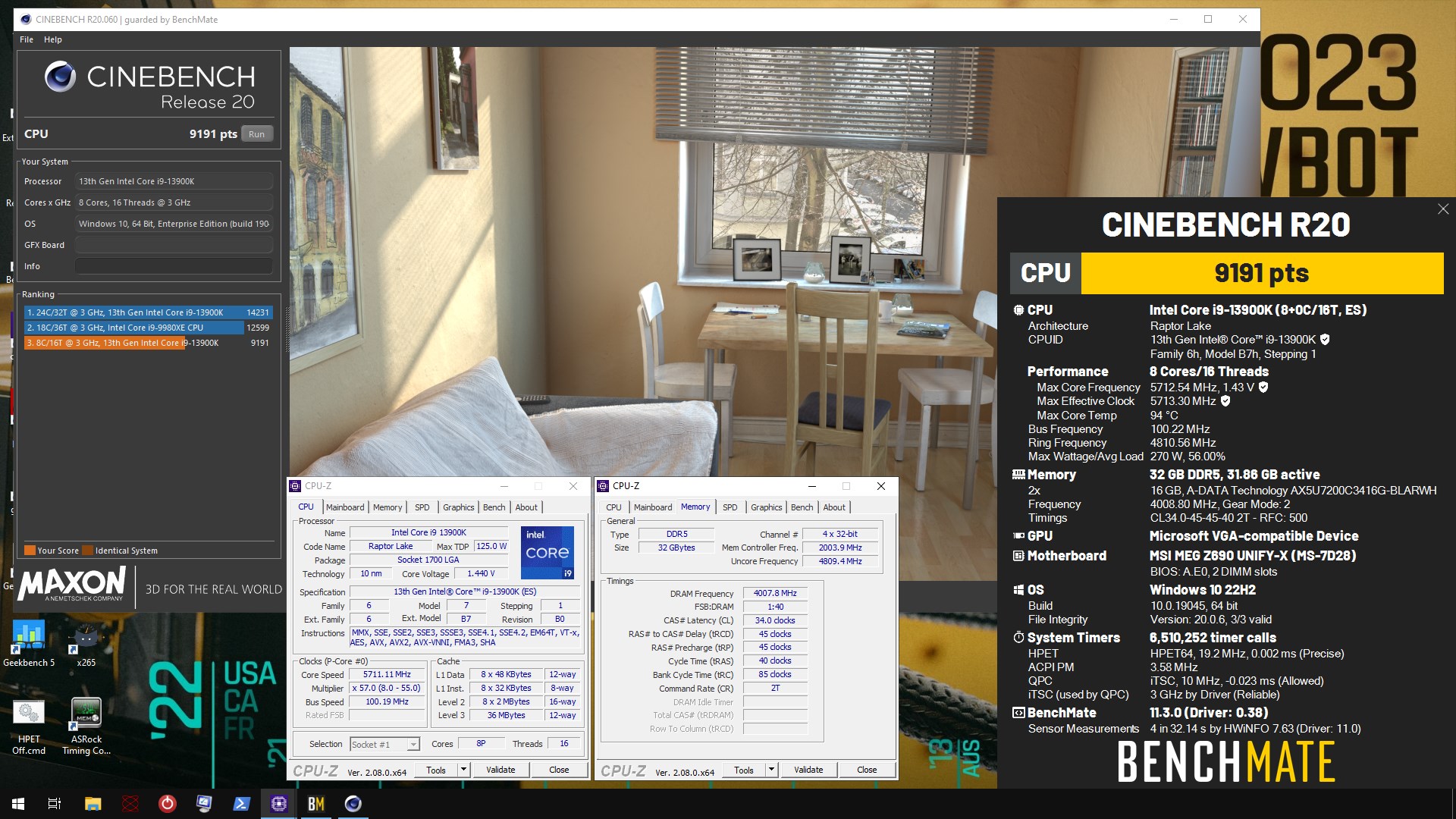
Task: Open the Windows Start menu
Action: (18, 804)
